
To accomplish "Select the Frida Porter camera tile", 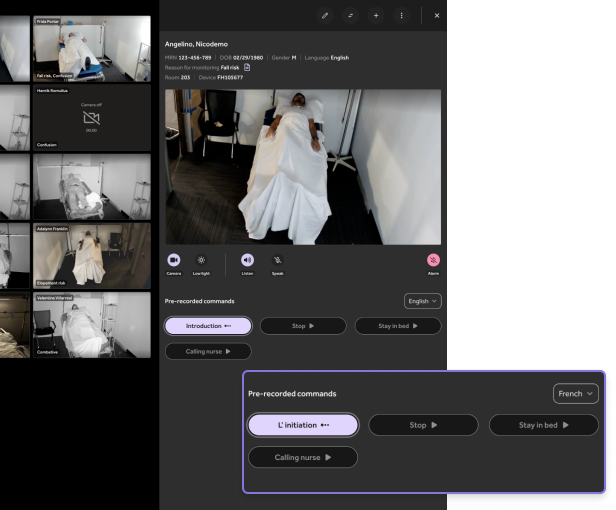I will (x=92, y=49).
